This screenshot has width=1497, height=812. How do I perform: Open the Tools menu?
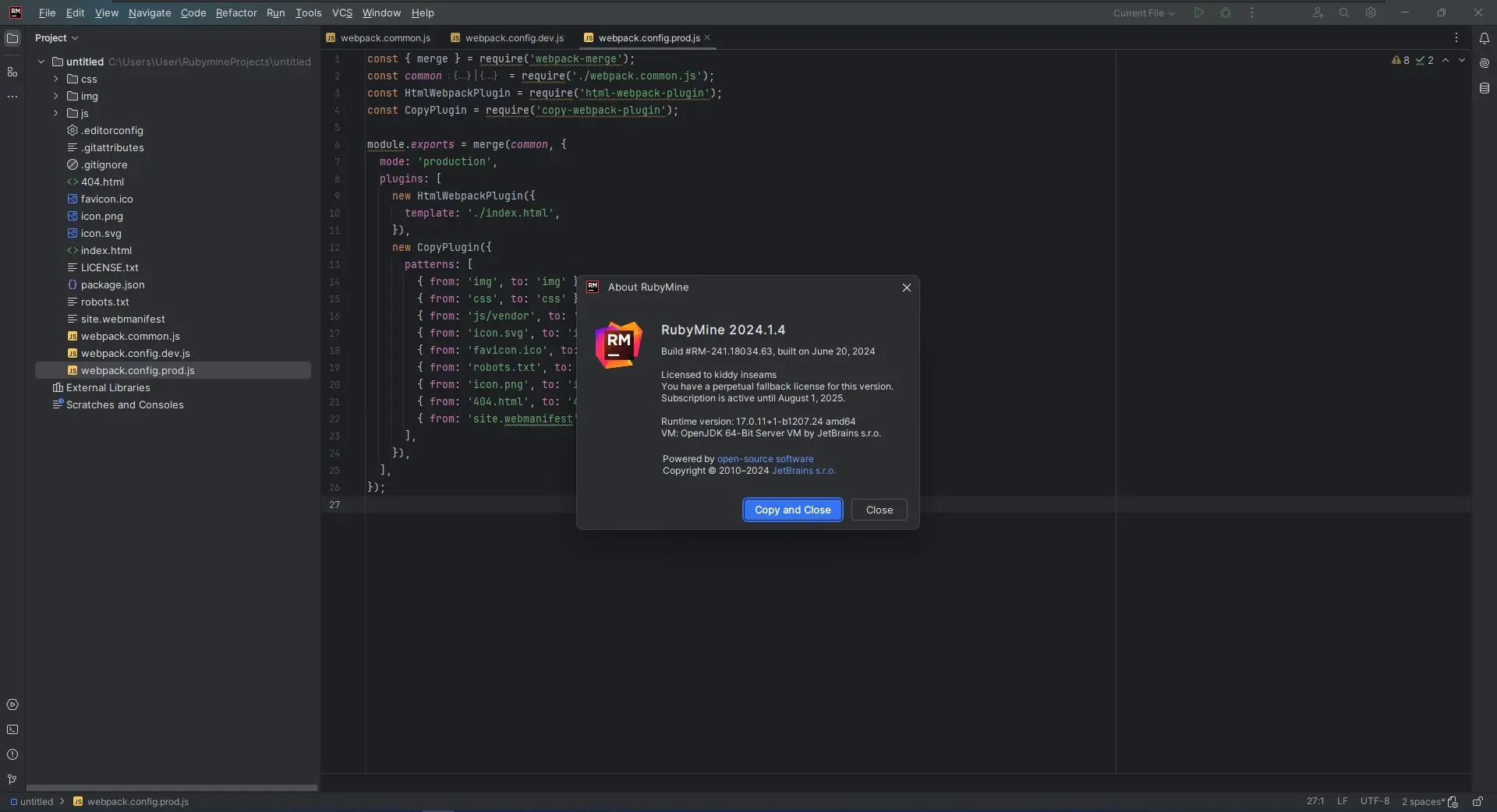(x=308, y=12)
